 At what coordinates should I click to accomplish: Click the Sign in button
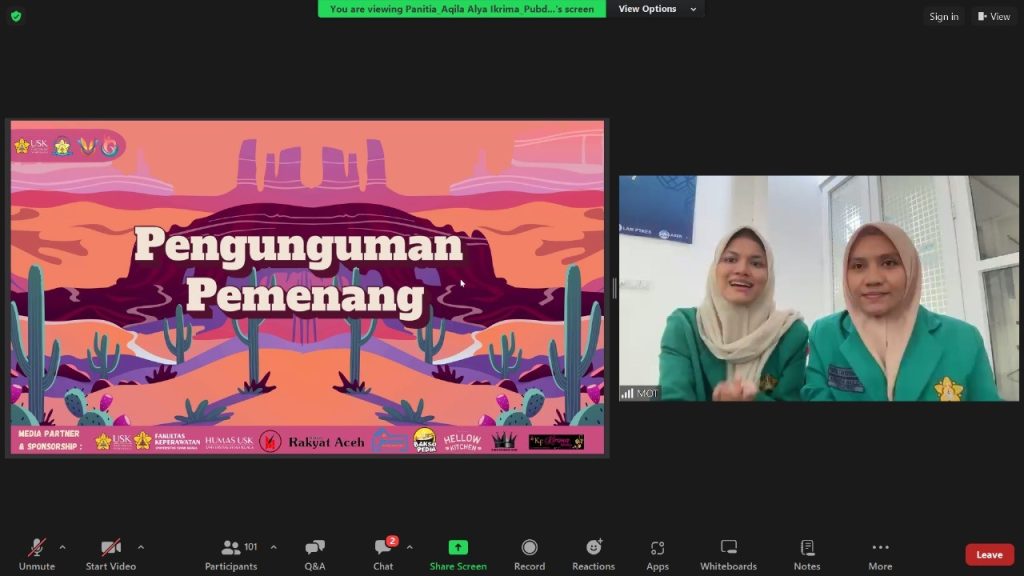coord(943,16)
